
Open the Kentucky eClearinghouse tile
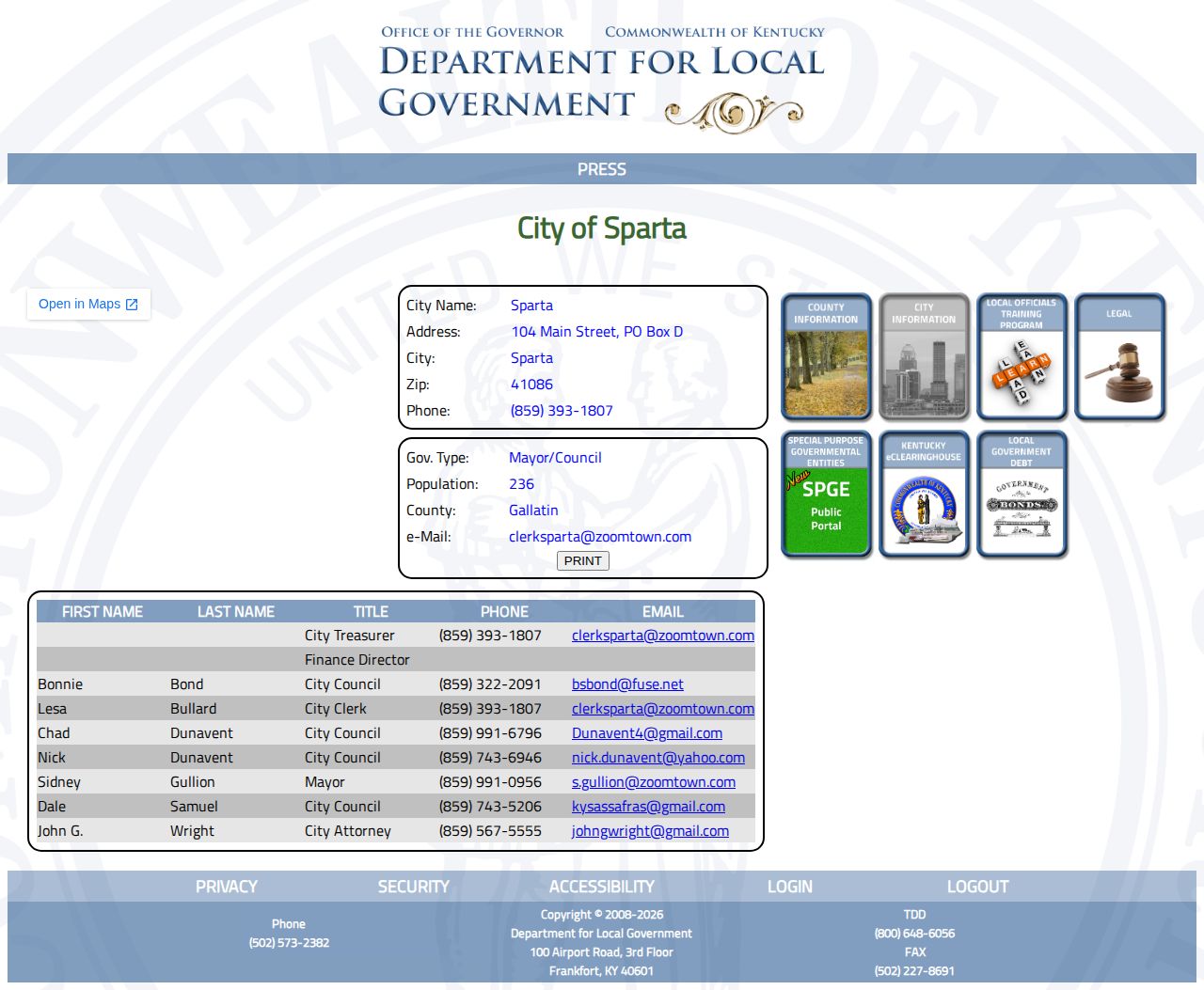coord(925,495)
